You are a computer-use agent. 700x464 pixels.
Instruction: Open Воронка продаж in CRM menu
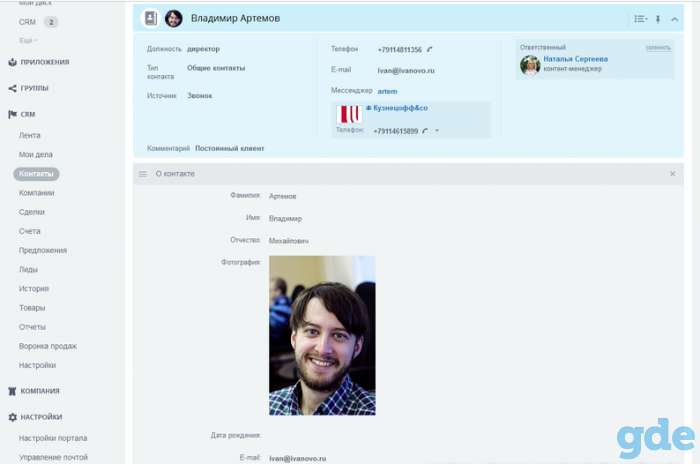[x=48, y=347]
